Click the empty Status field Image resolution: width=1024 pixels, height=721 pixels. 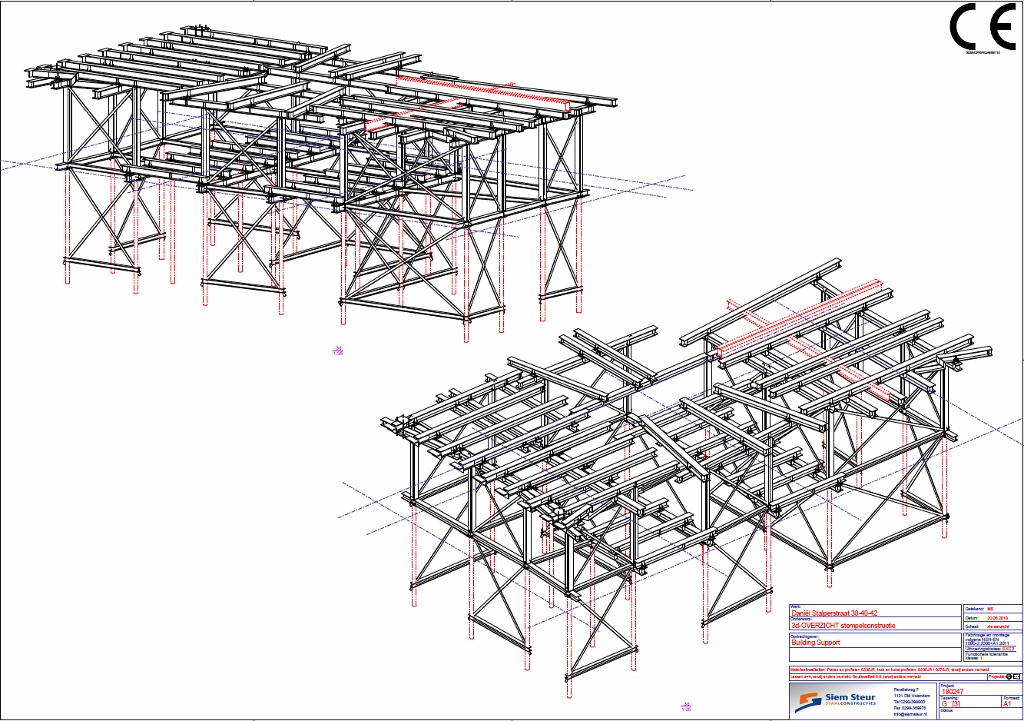(x=981, y=714)
